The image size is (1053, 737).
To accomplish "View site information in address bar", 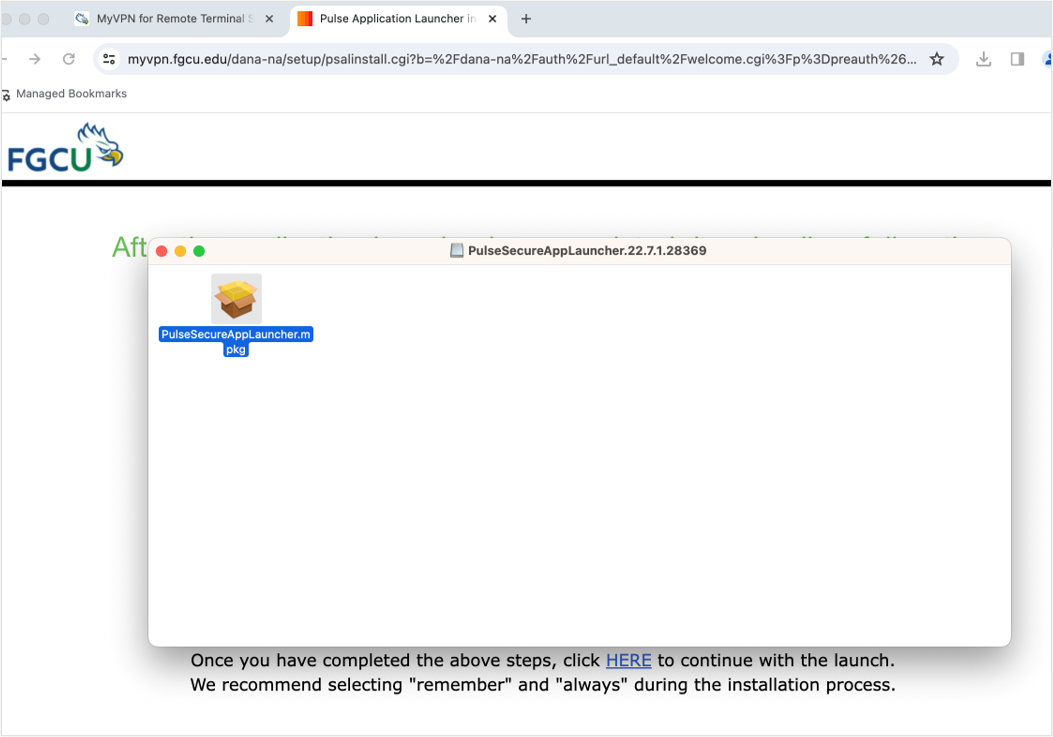I will 110,59.
